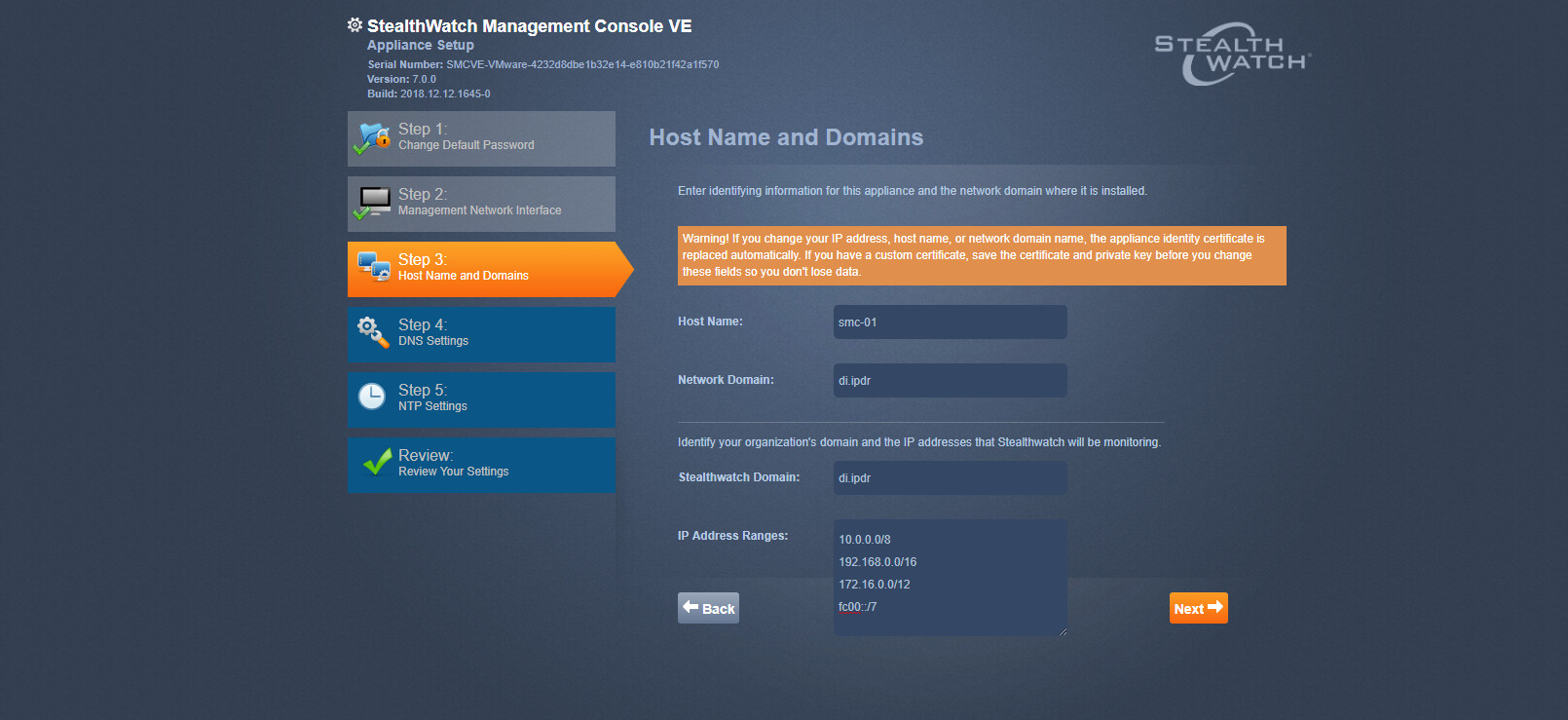Click the Step 1 folder lock icon
The height and width of the screenshot is (720, 1568).
click(372, 137)
